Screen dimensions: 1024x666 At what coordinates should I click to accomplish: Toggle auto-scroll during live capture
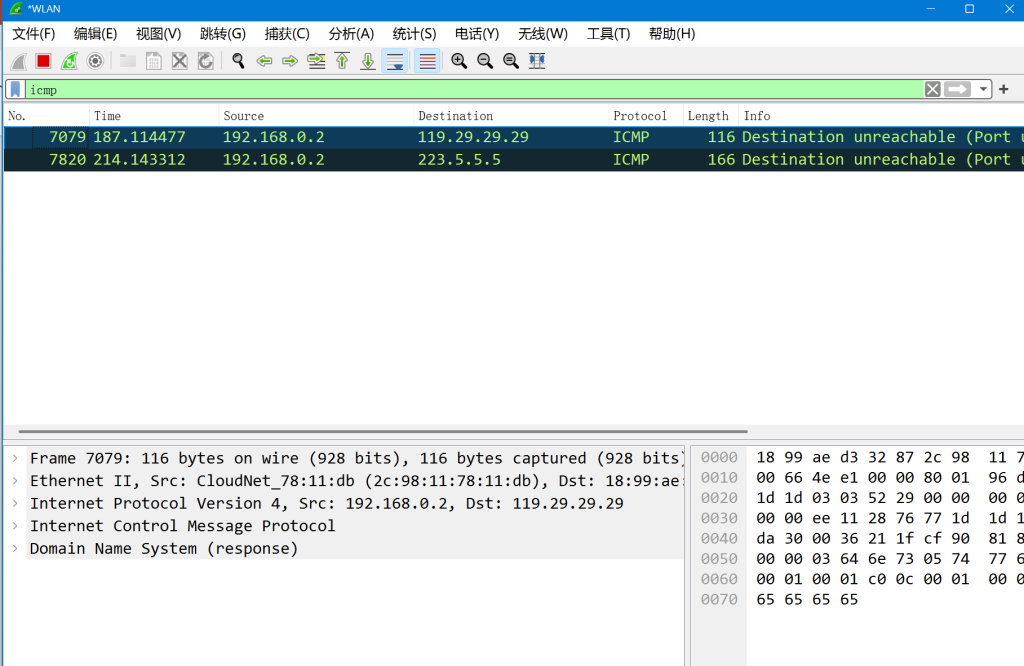point(394,61)
